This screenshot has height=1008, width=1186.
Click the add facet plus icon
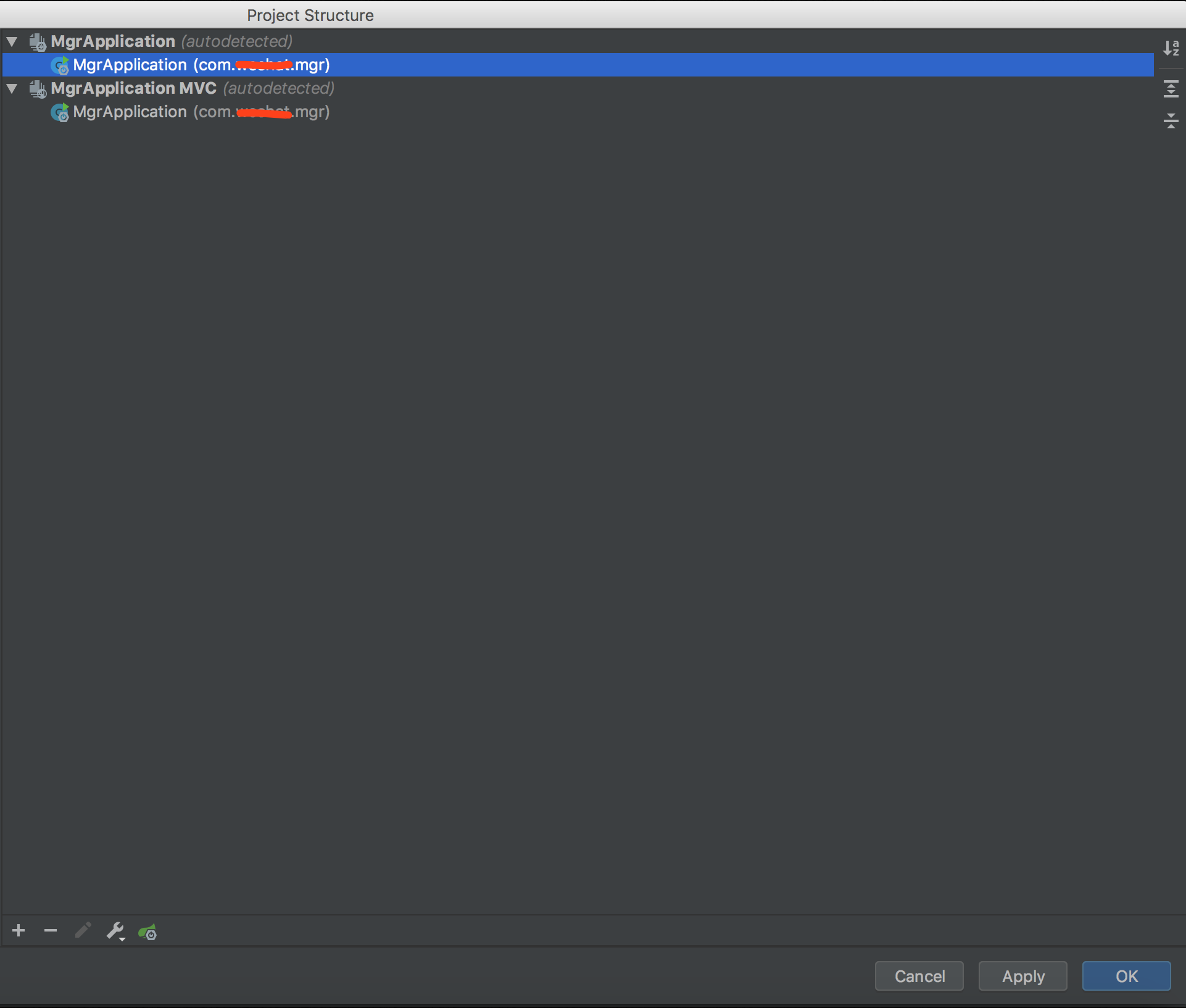(x=18, y=931)
